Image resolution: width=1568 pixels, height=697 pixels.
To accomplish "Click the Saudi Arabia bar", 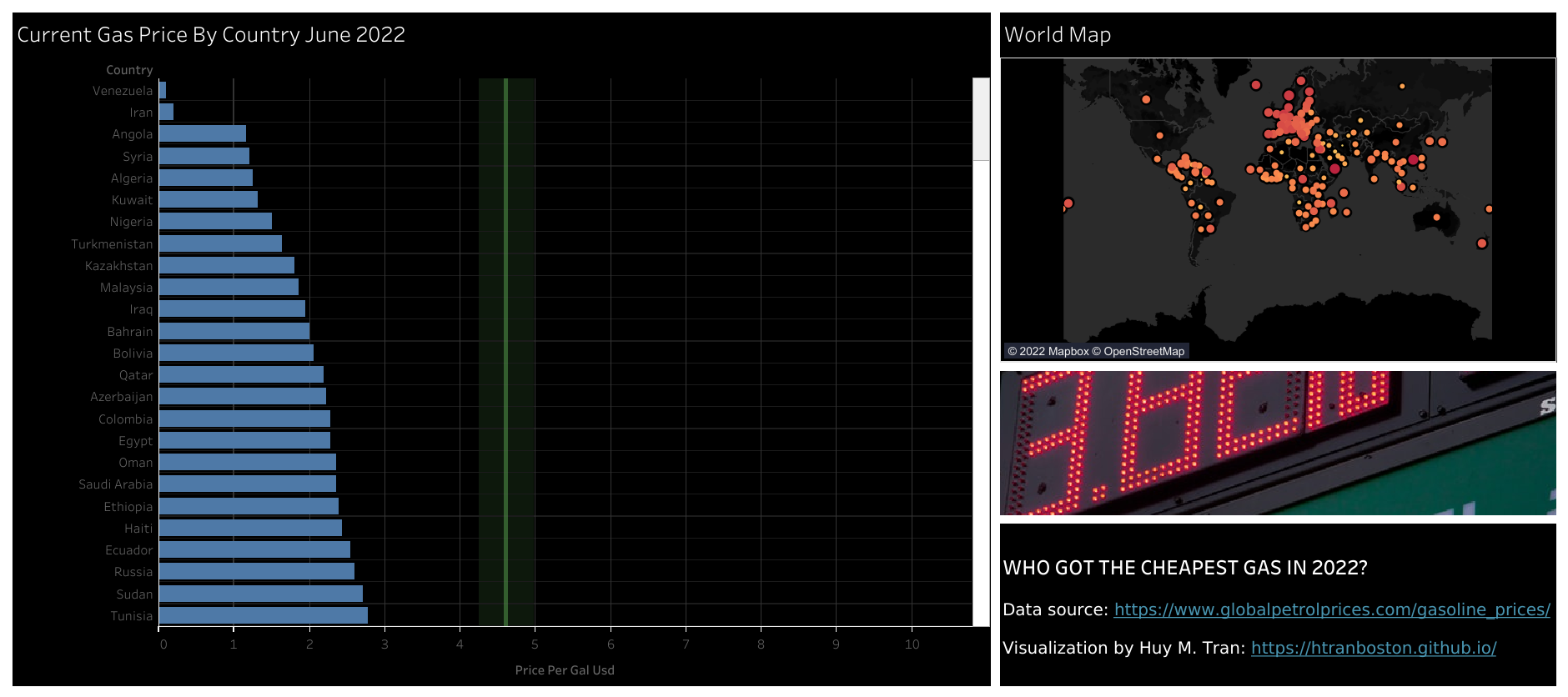I will pos(247,484).
